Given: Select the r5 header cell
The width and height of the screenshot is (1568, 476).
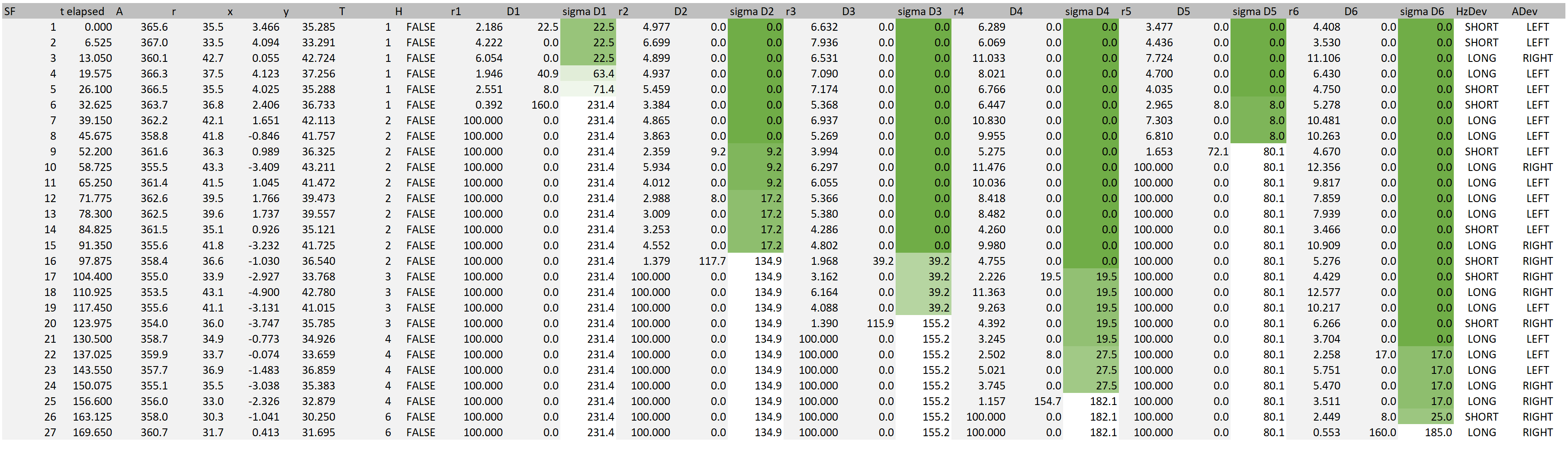Looking at the screenshot, I should click(1126, 12).
